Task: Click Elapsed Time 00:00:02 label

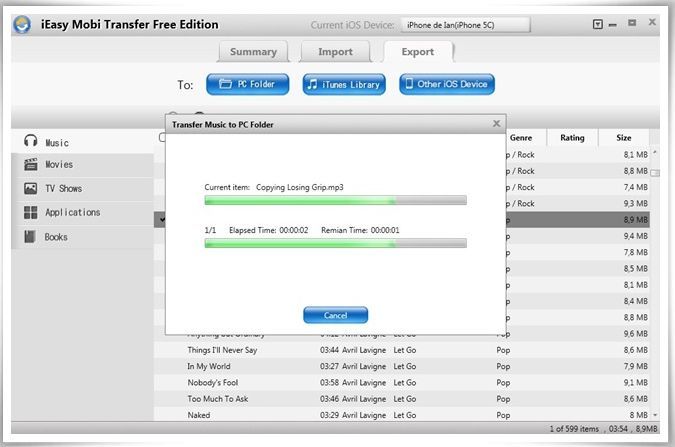Action: [x=269, y=230]
